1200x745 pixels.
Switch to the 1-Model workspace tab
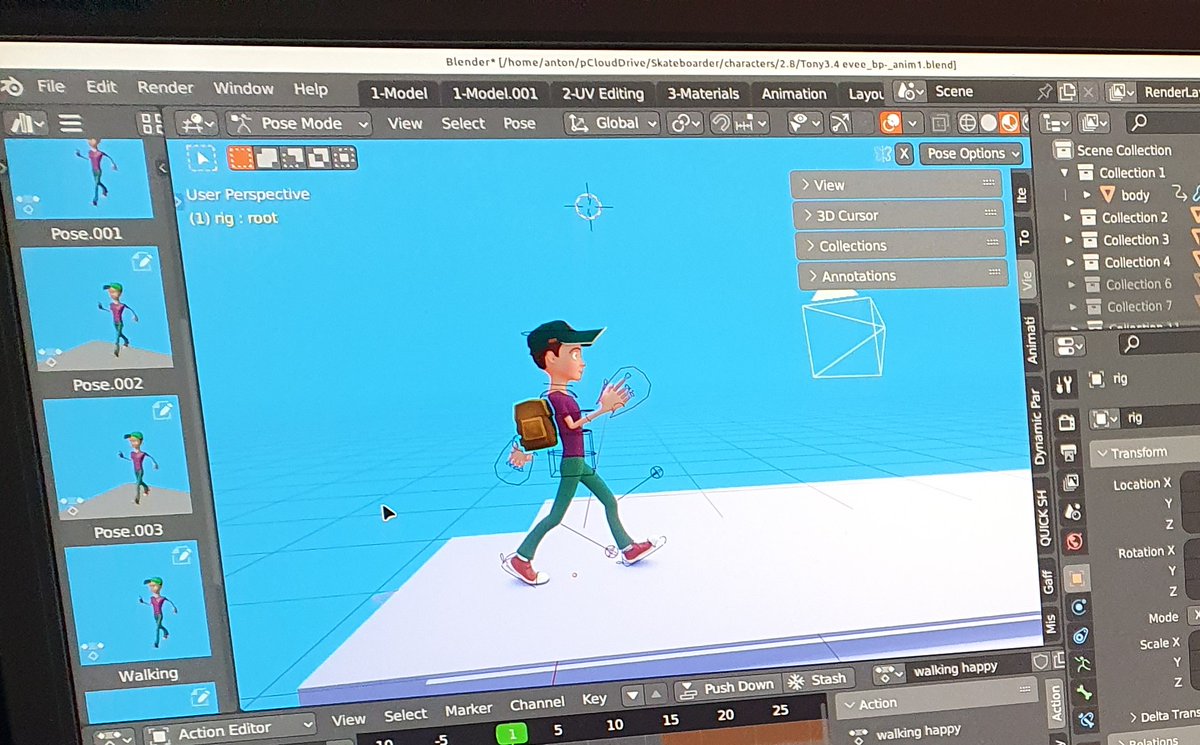(x=398, y=93)
